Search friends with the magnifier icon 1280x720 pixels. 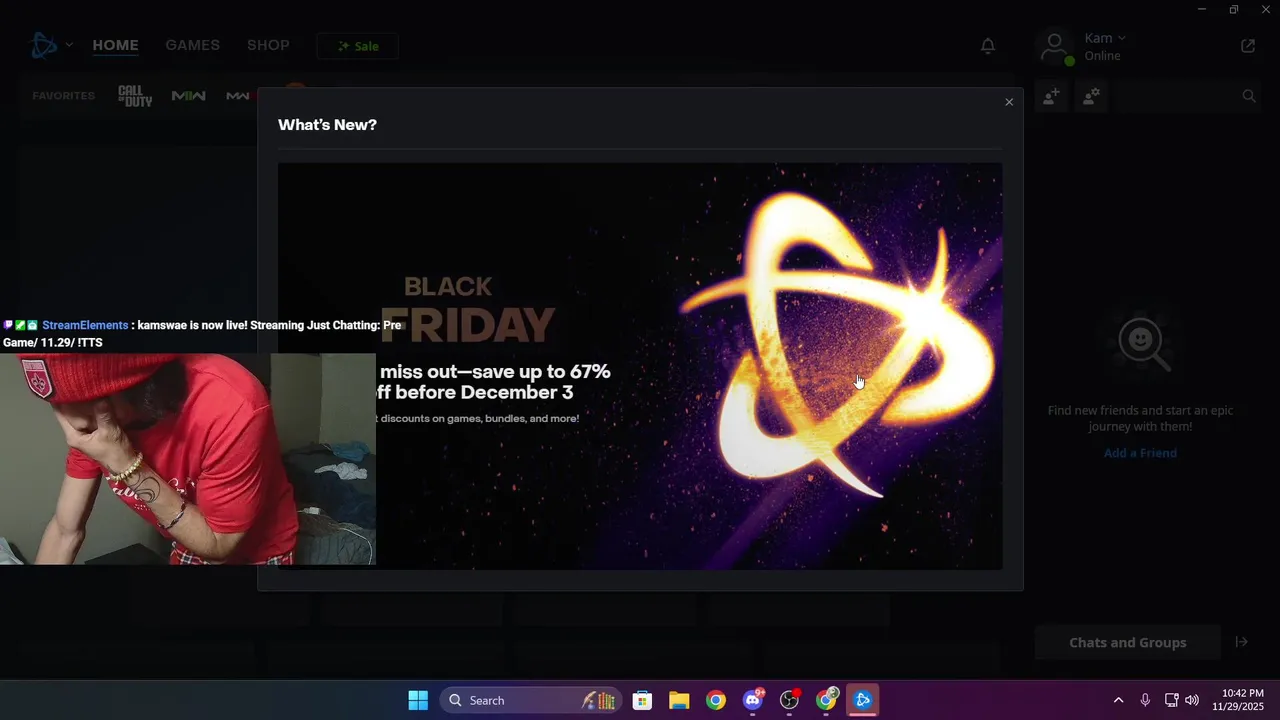point(1249,96)
